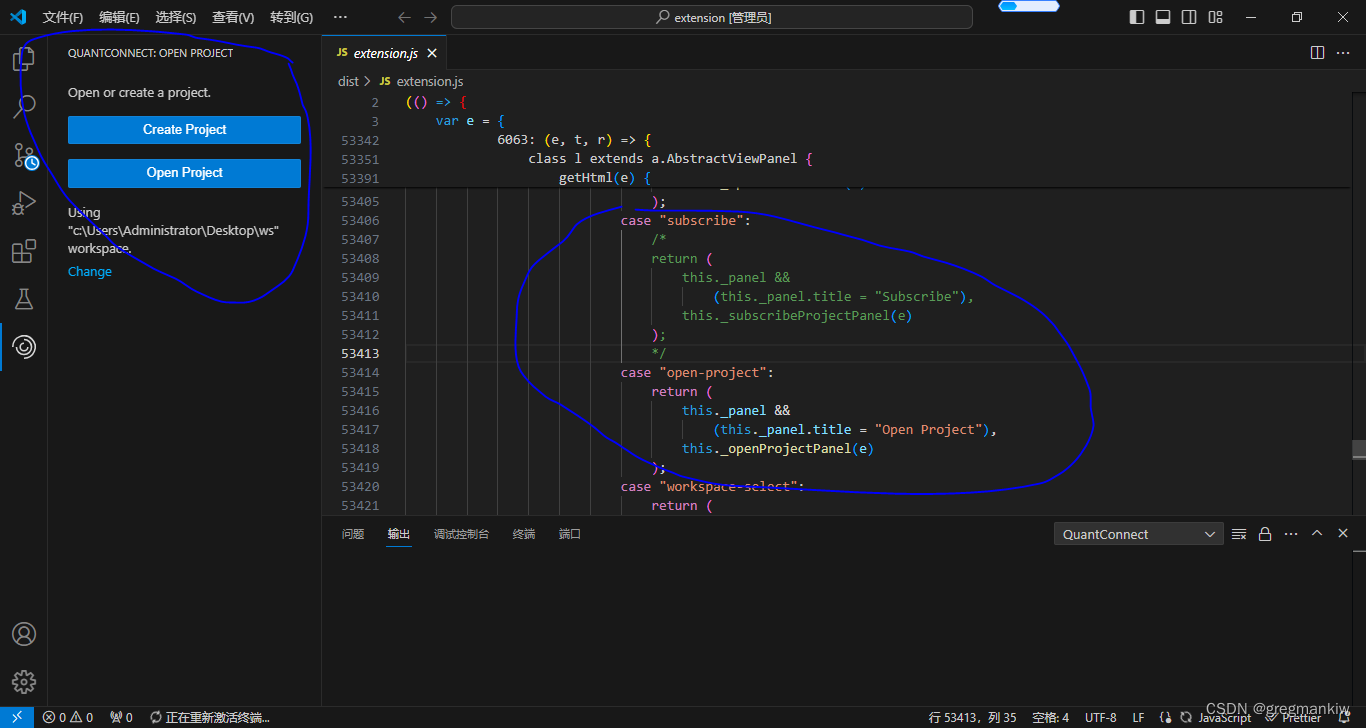The height and width of the screenshot is (728, 1366).
Task: Click the 行 53413, 列 35 cursor position
Action: click(x=973, y=717)
